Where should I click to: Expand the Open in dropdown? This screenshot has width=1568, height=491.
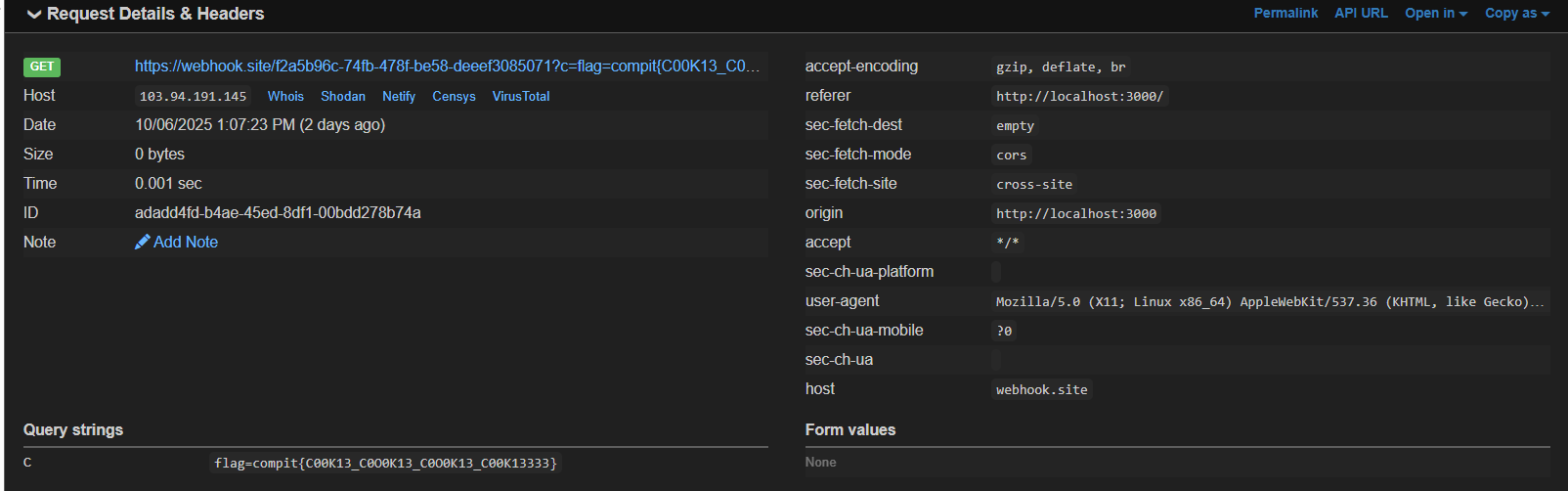point(1435,13)
